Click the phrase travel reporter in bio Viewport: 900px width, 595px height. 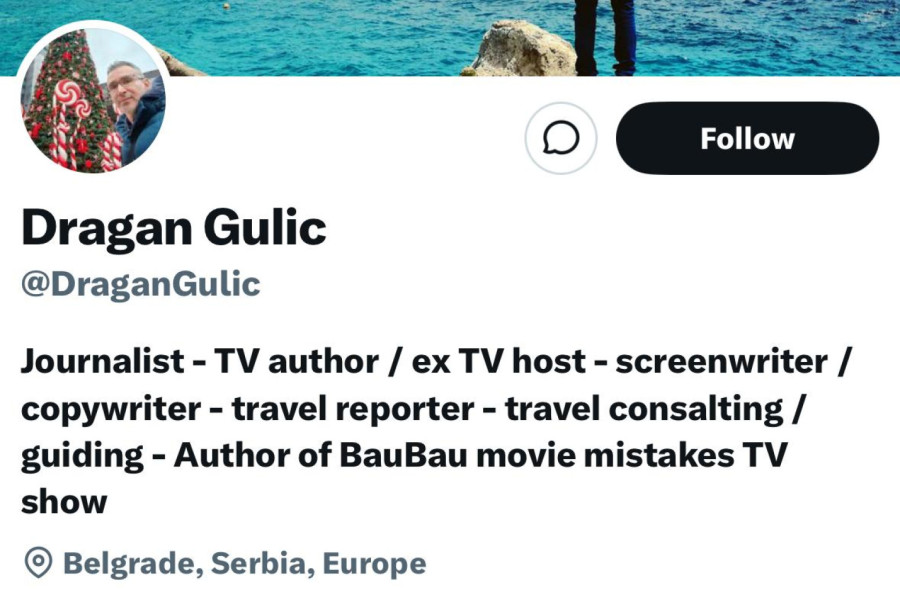pyautogui.click(x=353, y=410)
